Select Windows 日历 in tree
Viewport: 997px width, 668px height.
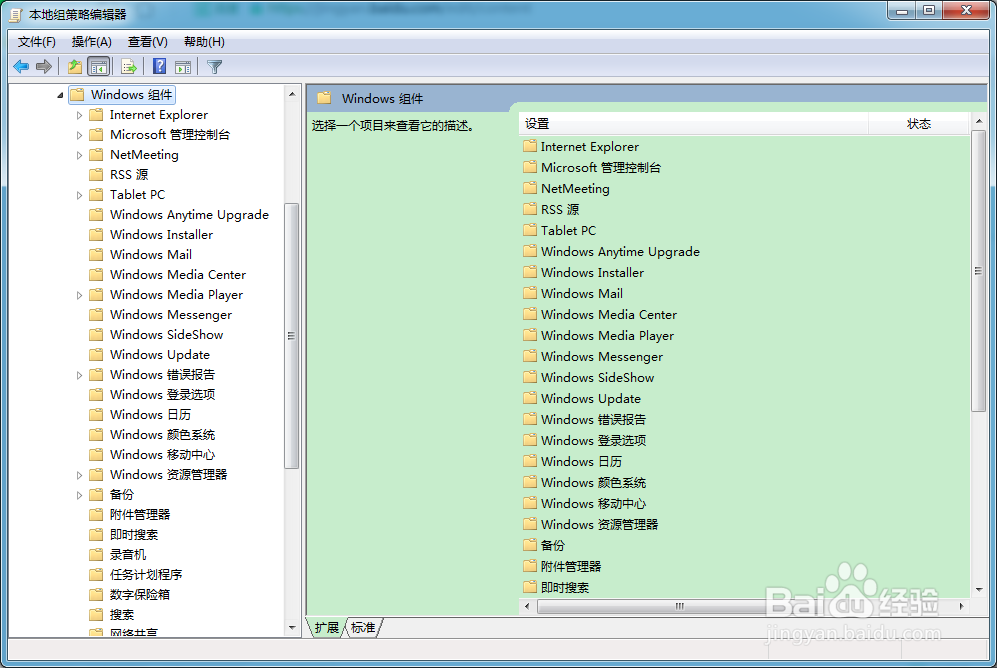click(150, 414)
